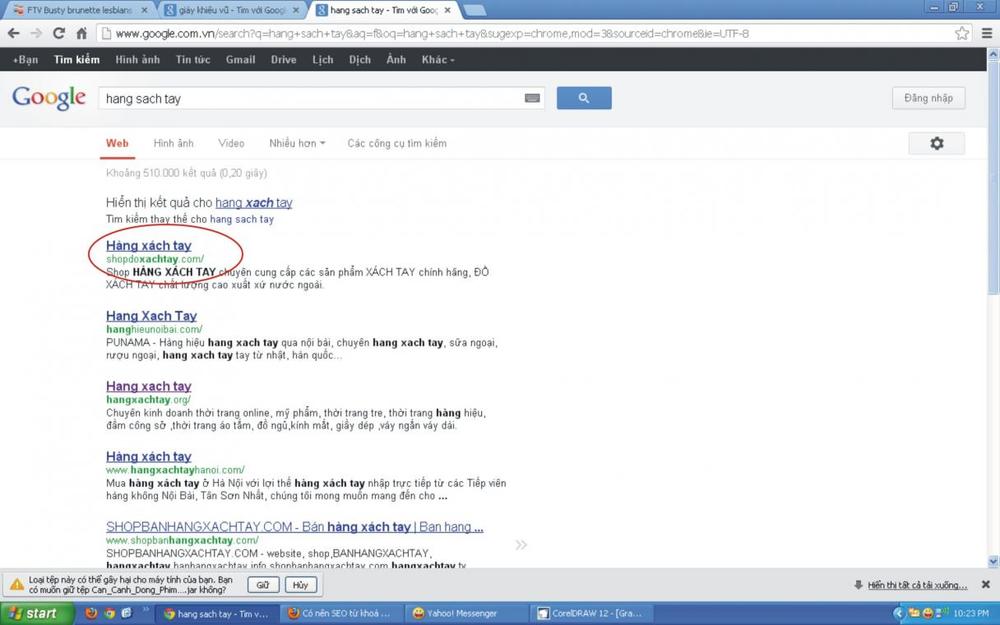Open 'Hang Xach Tay' hanghieunoibai.com result
This screenshot has width=1000, height=625.
(x=152, y=316)
